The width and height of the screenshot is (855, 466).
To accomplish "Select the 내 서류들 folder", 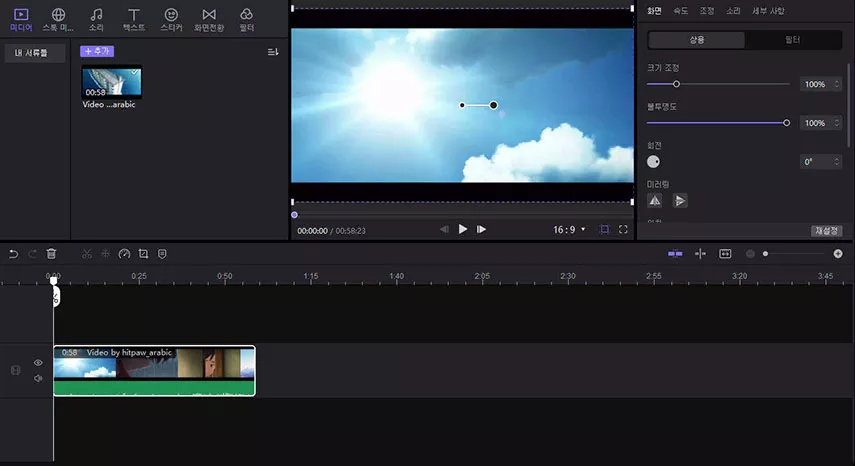I will pyautogui.click(x=34, y=53).
